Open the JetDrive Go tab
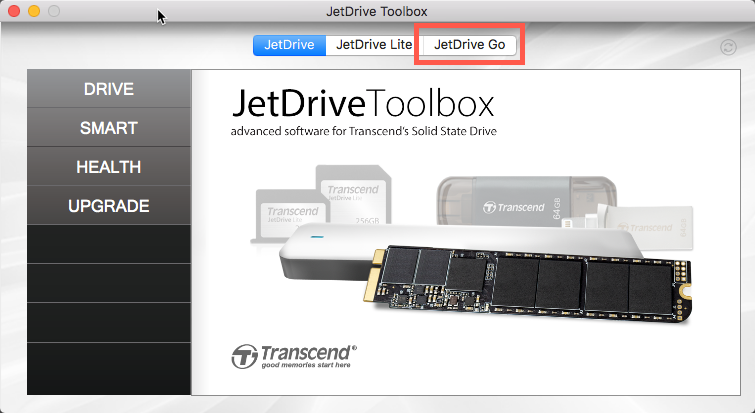755x413 pixels. click(469, 45)
